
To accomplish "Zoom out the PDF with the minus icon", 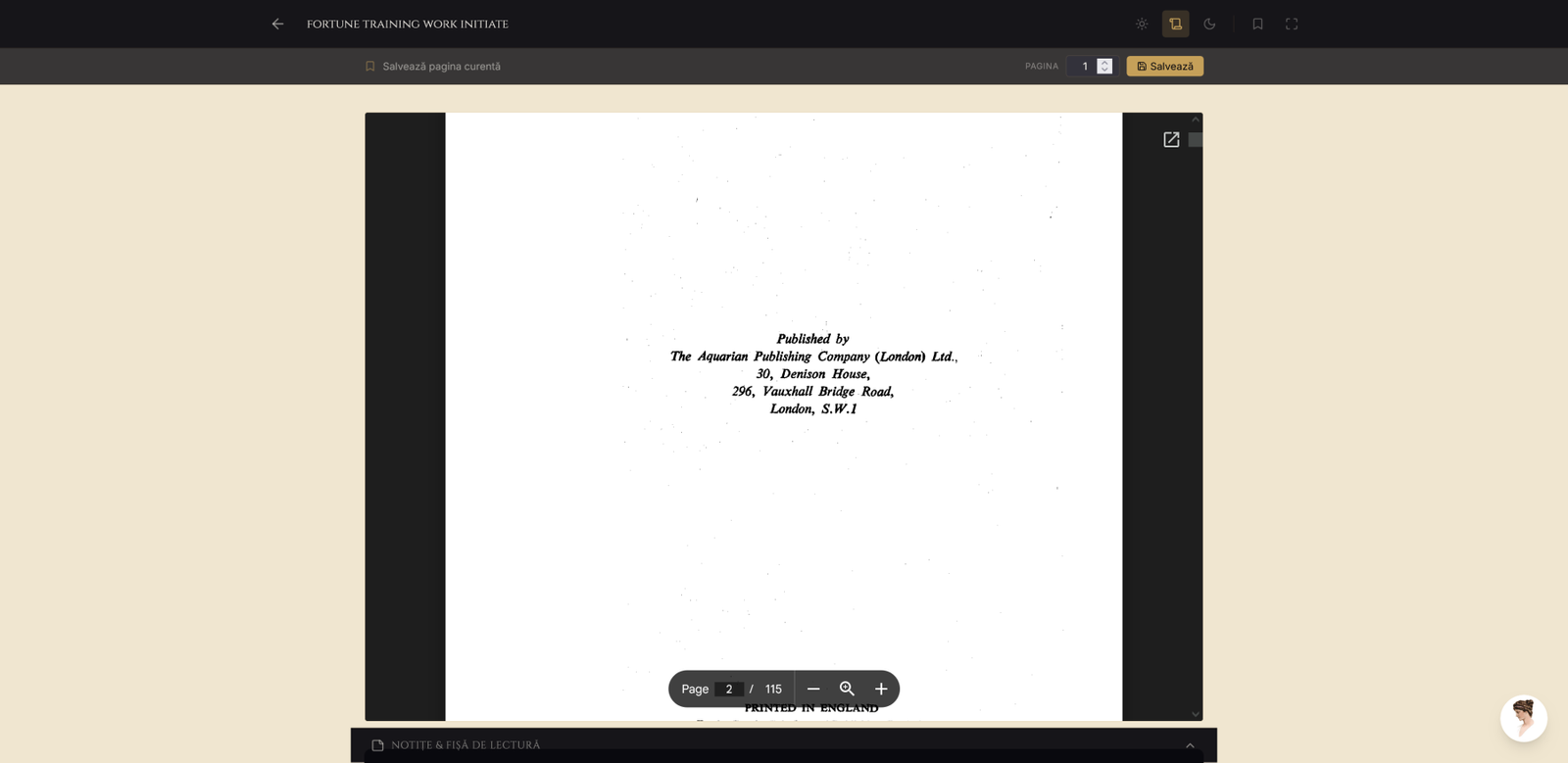I will click(x=813, y=690).
